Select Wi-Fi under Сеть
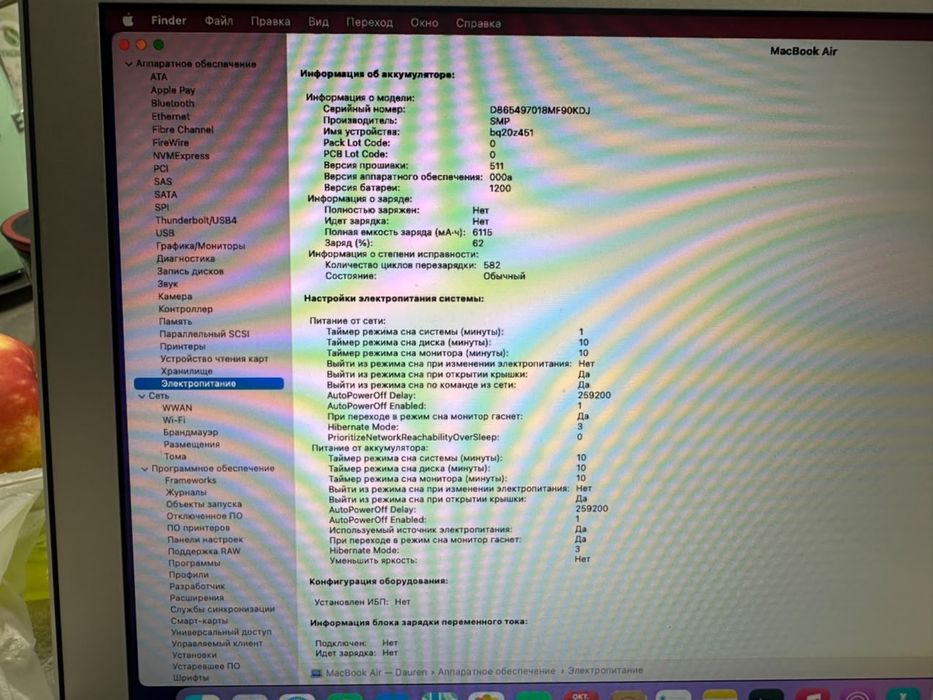This screenshot has height=700, width=933. point(174,420)
